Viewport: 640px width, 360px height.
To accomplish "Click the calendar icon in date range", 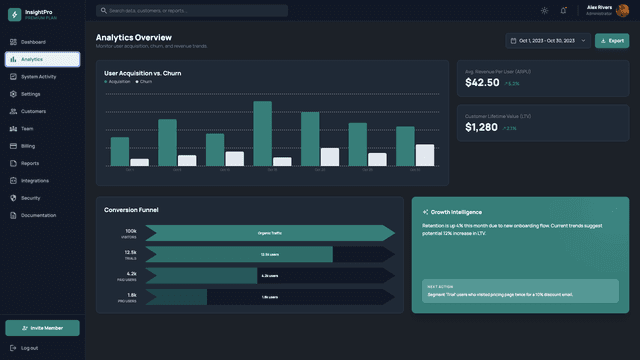I will tap(513, 41).
